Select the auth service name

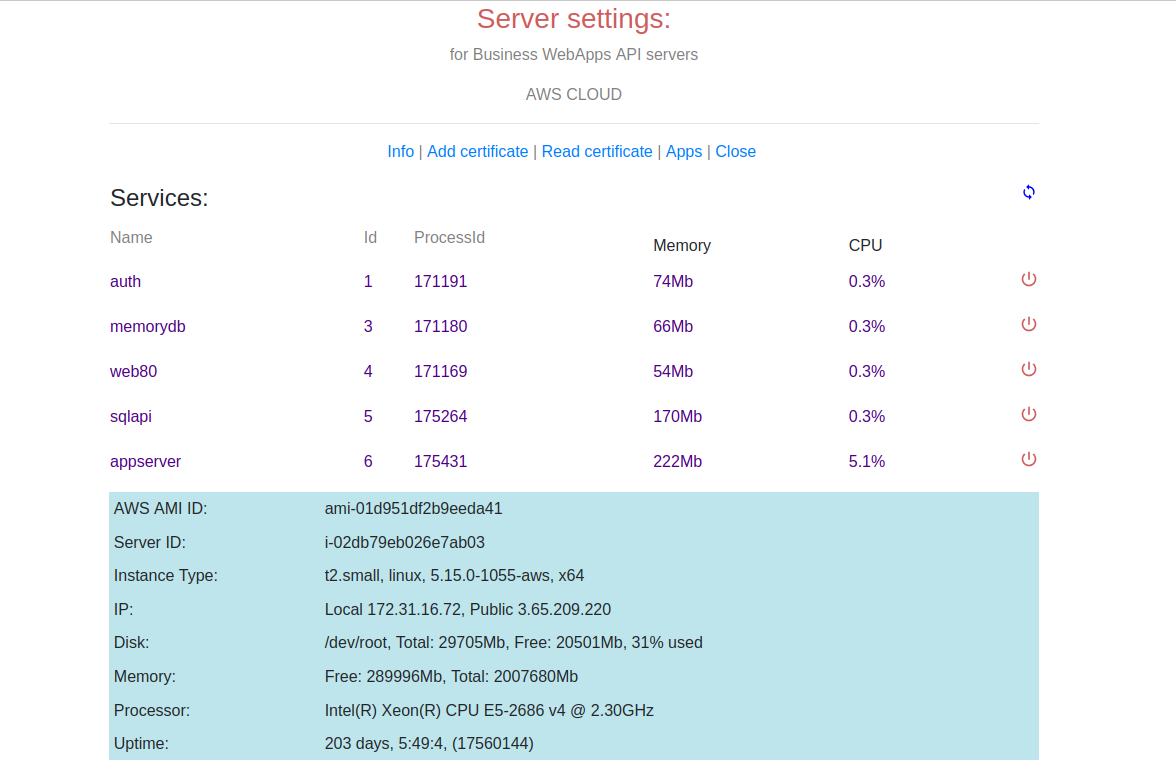pyautogui.click(x=125, y=281)
